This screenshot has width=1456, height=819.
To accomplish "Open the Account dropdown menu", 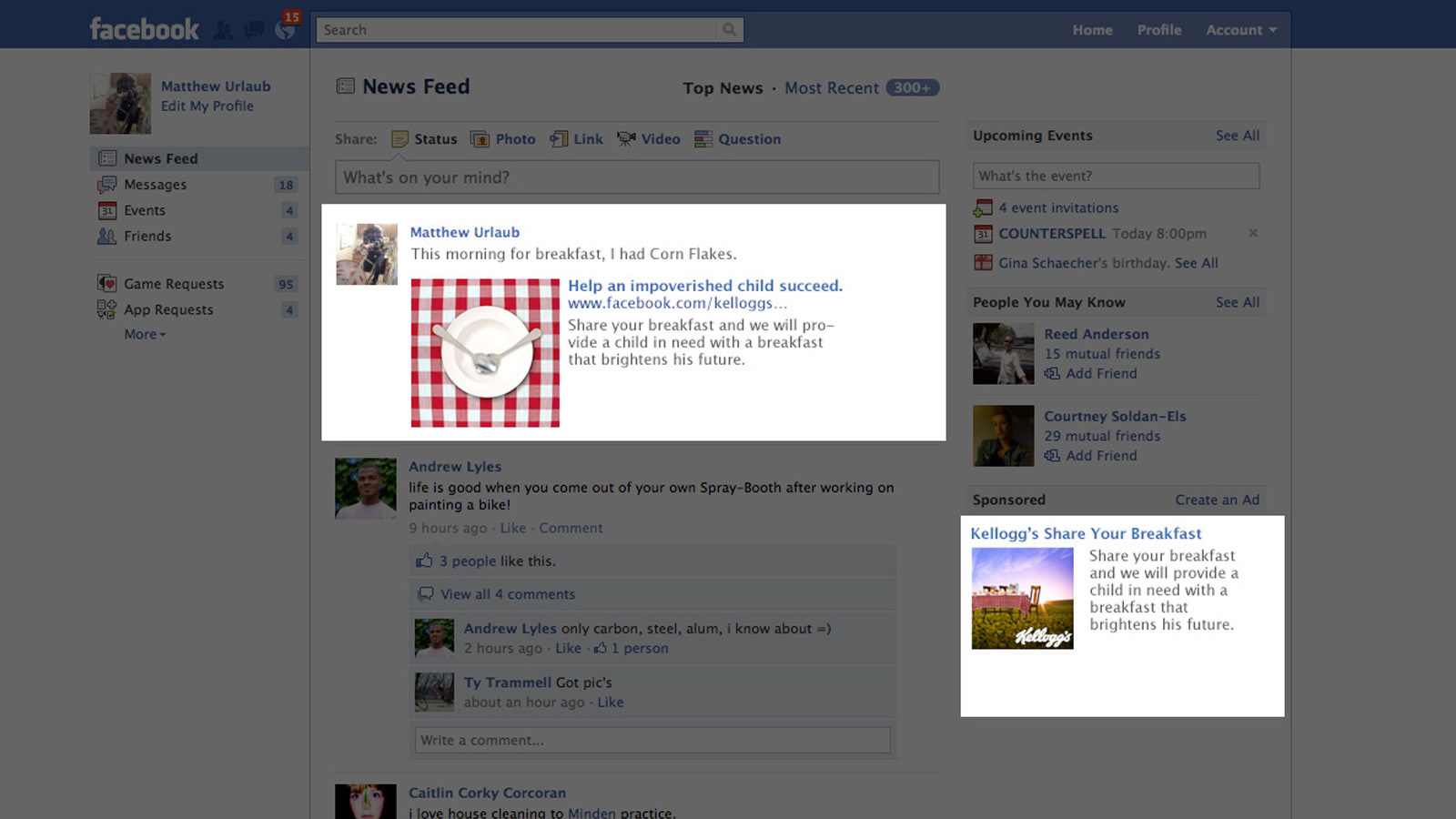I will [x=1241, y=30].
